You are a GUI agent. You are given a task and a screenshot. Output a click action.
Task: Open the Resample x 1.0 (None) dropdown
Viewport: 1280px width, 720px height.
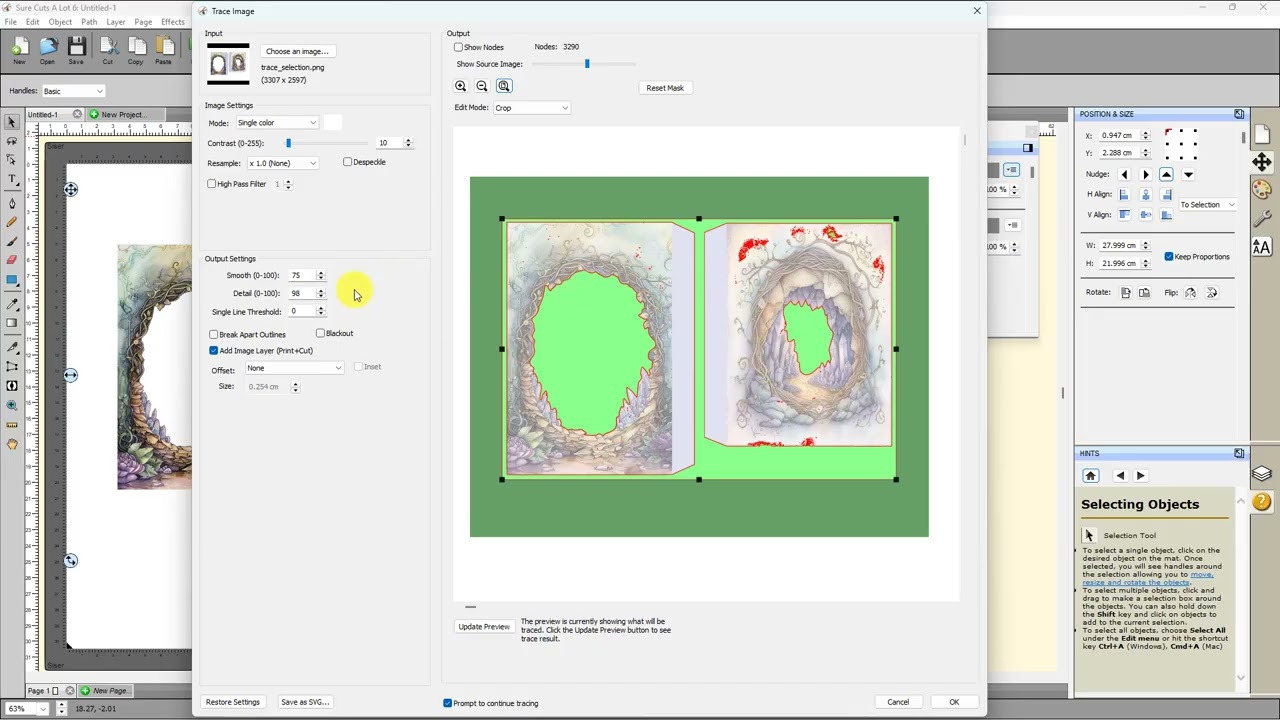(x=283, y=163)
